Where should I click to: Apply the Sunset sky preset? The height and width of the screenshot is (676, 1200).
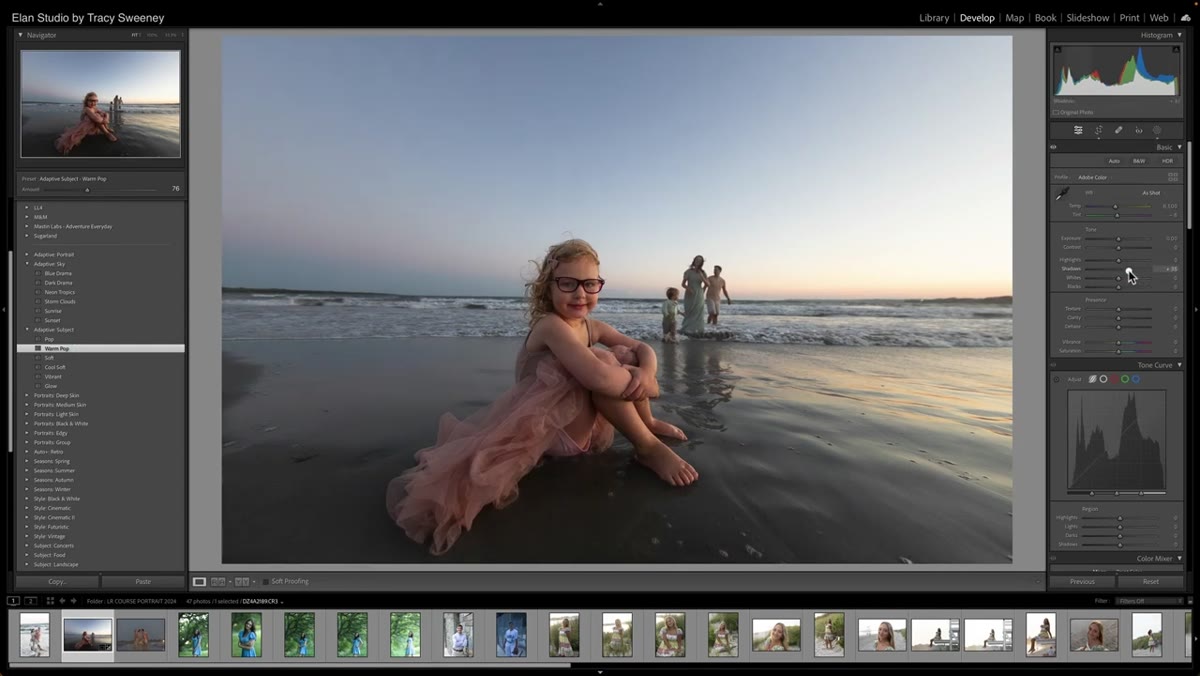[52, 320]
